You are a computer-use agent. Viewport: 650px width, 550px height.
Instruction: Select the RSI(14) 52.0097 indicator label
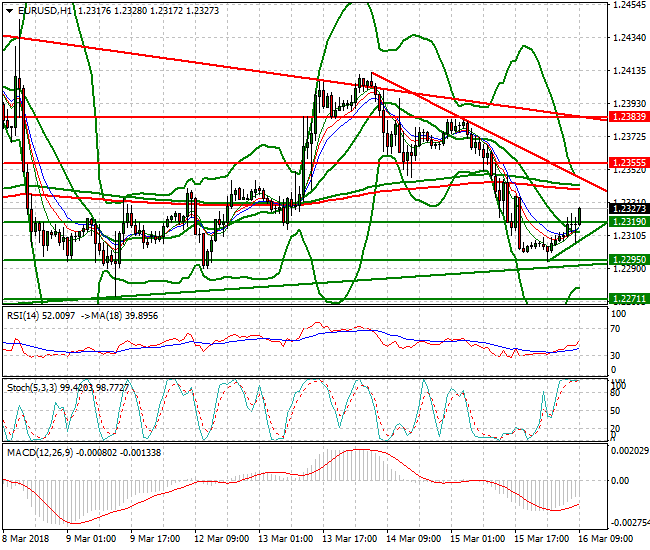click(41, 316)
